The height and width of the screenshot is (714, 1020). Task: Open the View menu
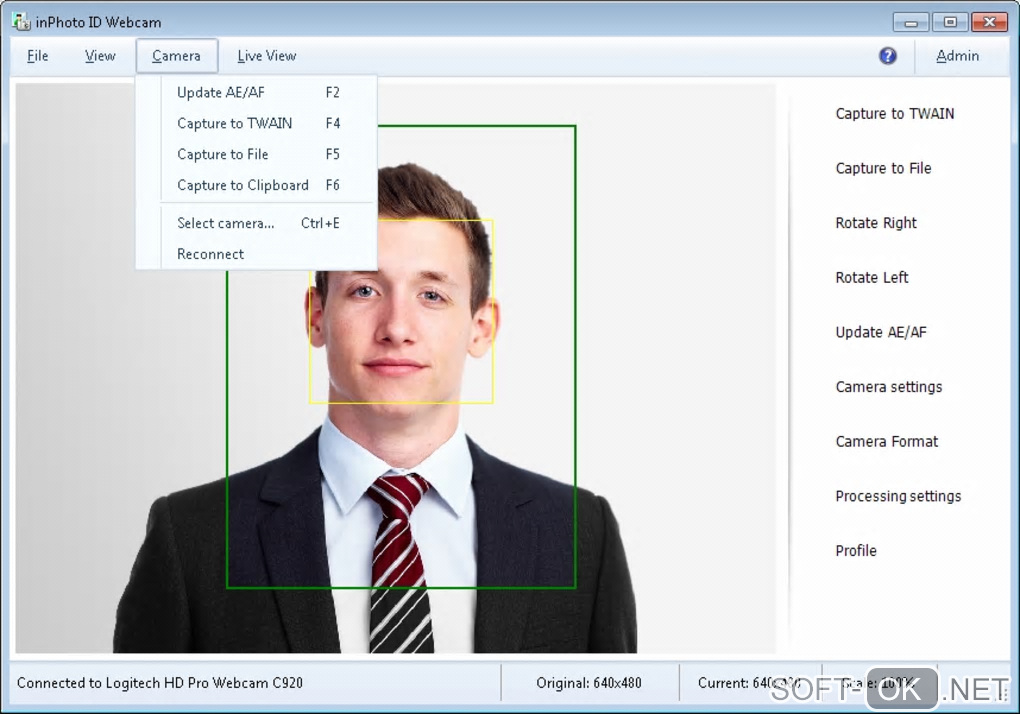[x=100, y=56]
